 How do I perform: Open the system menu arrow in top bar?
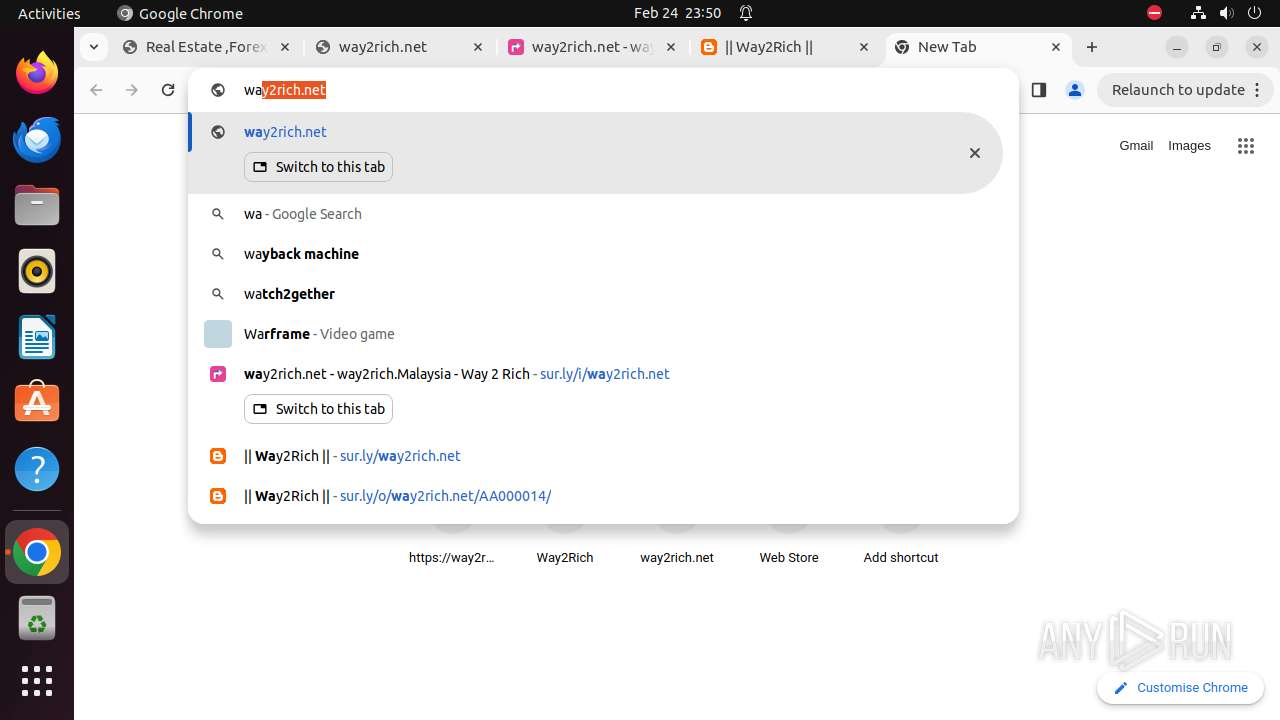point(1254,13)
